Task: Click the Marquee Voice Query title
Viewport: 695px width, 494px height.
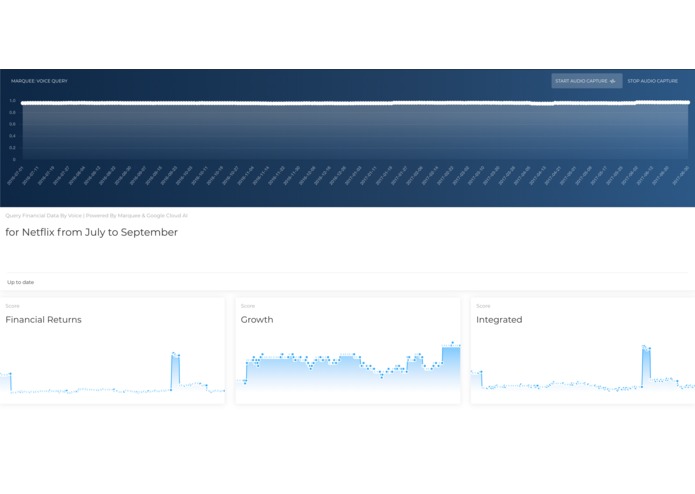Action: (x=39, y=81)
